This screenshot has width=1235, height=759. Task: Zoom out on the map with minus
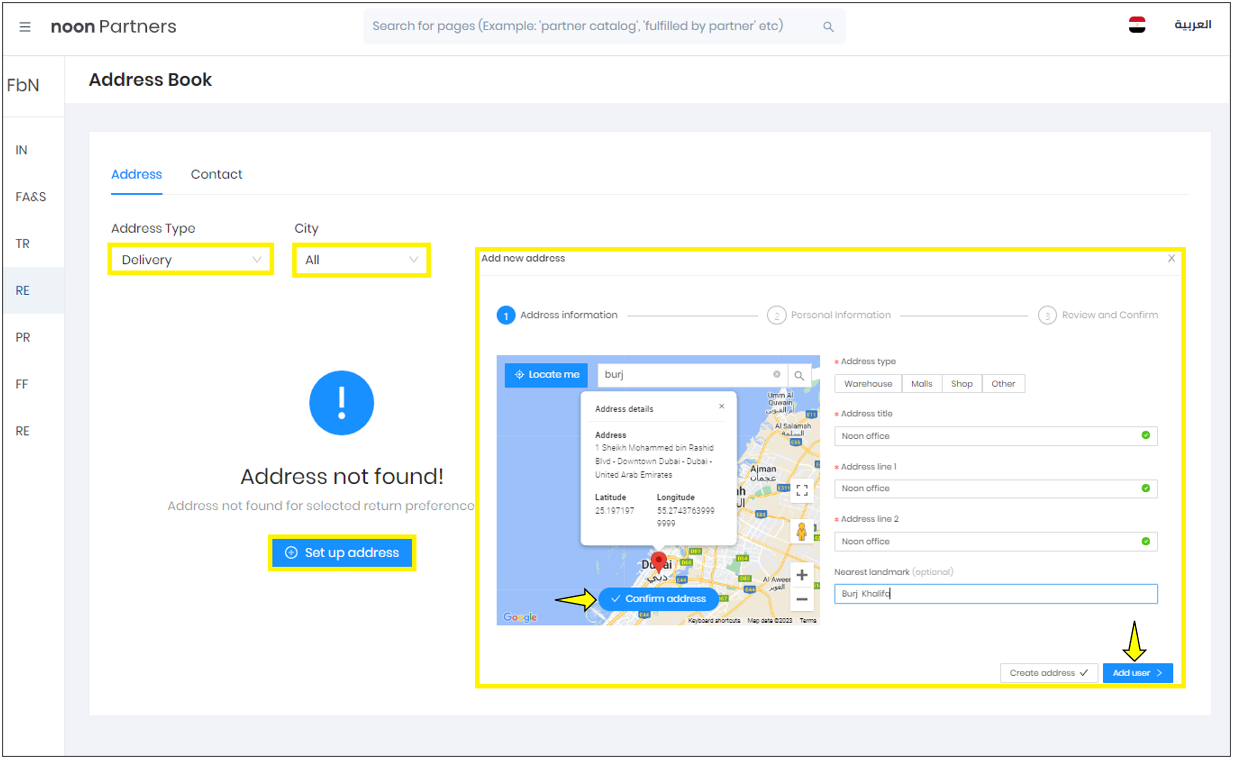(801, 600)
